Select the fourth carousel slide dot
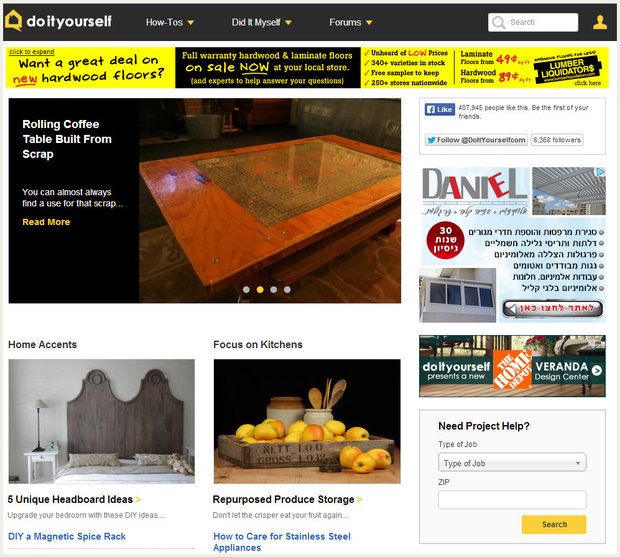The height and width of the screenshot is (557, 620). [287, 289]
